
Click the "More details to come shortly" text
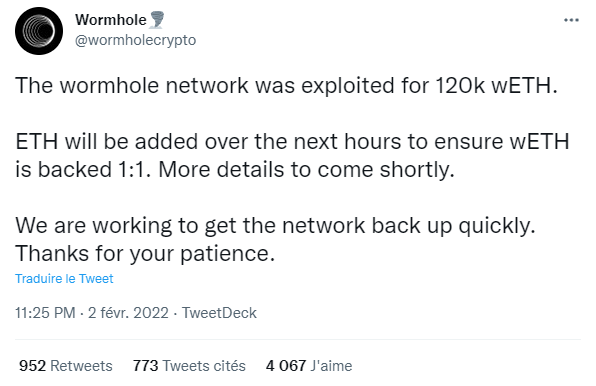pos(306,169)
